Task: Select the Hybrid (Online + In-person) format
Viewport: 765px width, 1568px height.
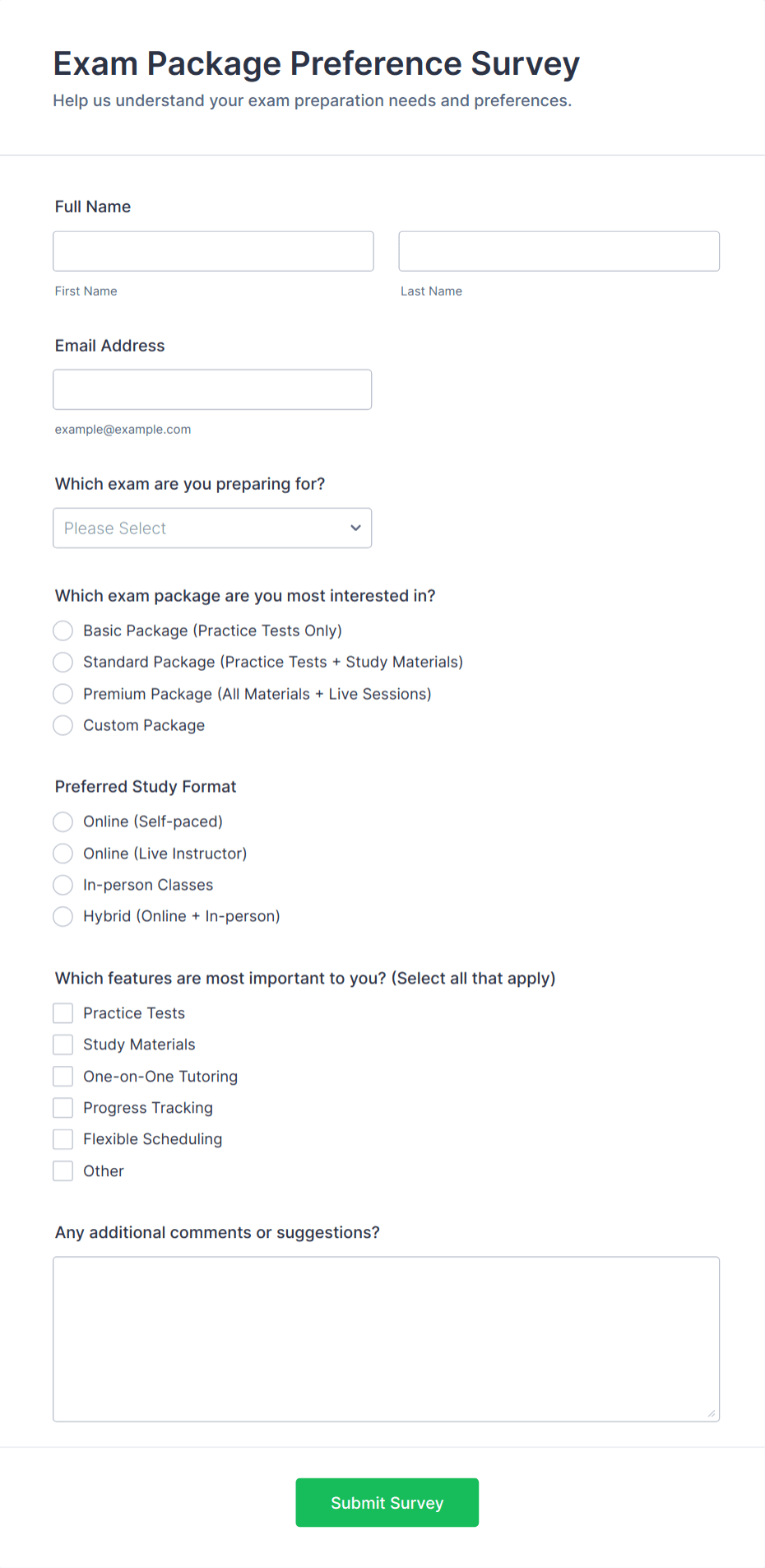Action: click(63, 916)
